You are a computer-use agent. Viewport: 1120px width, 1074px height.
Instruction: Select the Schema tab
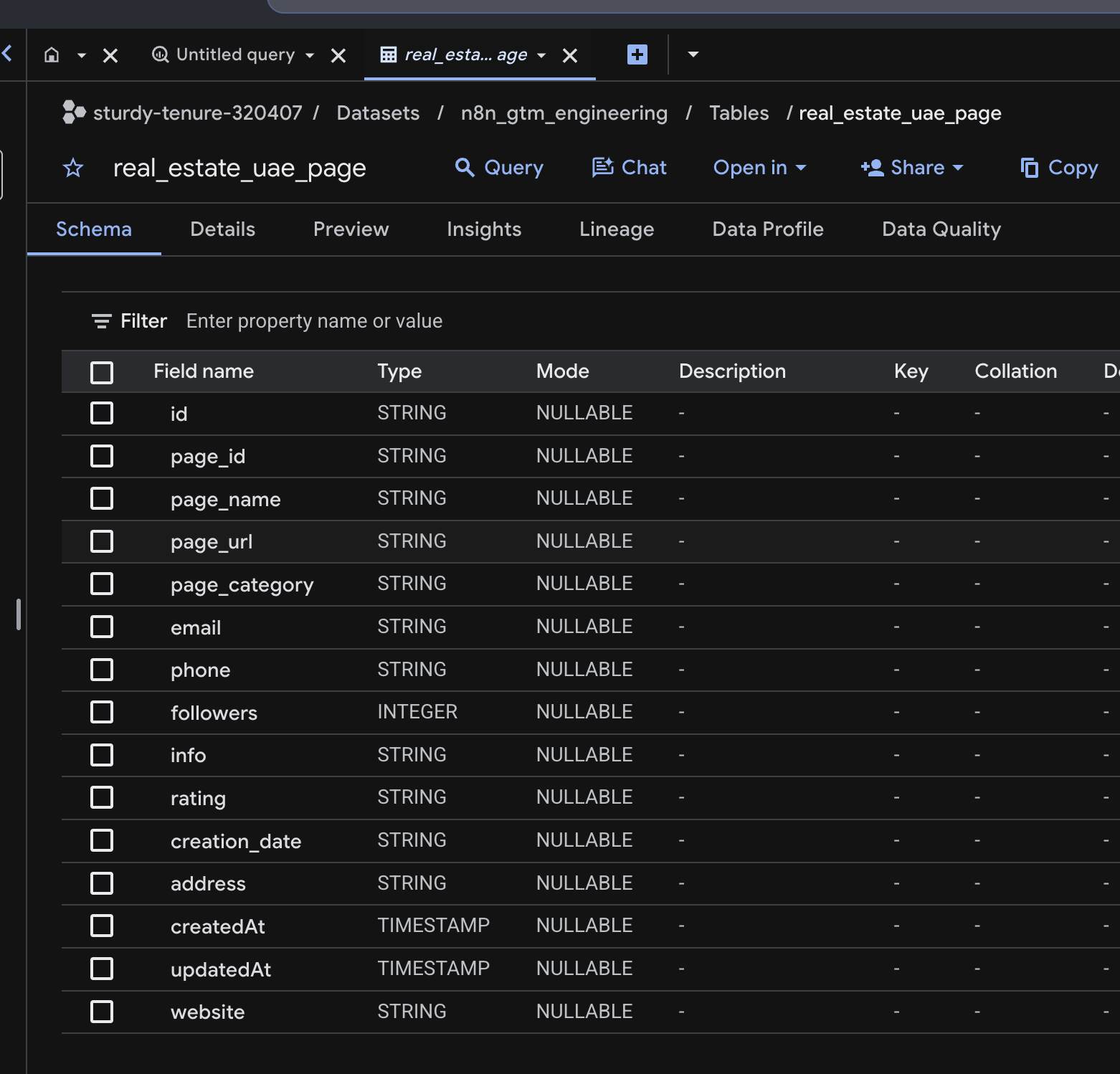pos(94,229)
